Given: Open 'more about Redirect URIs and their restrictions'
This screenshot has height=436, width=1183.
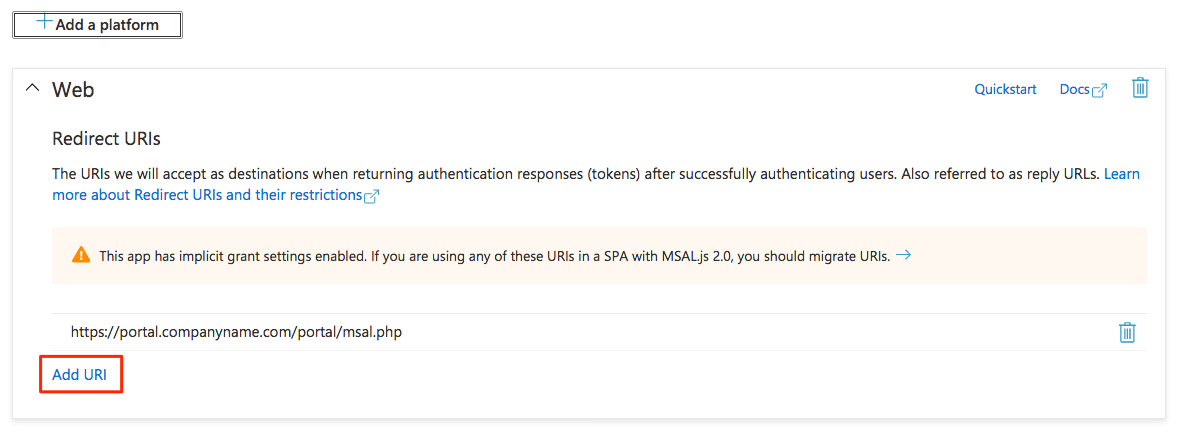Looking at the screenshot, I should (x=207, y=195).
